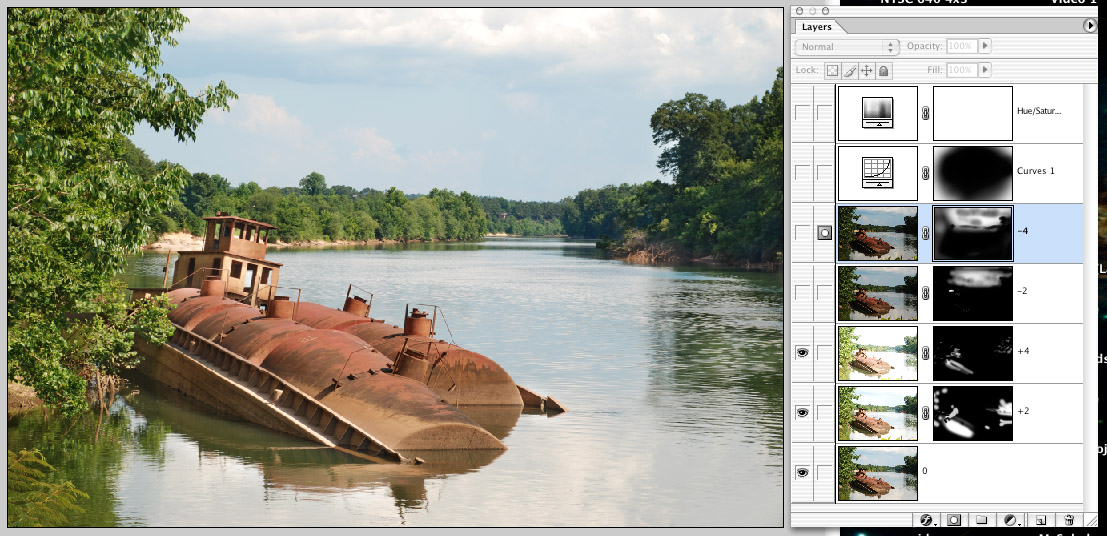Hide the +4 layer

point(802,353)
